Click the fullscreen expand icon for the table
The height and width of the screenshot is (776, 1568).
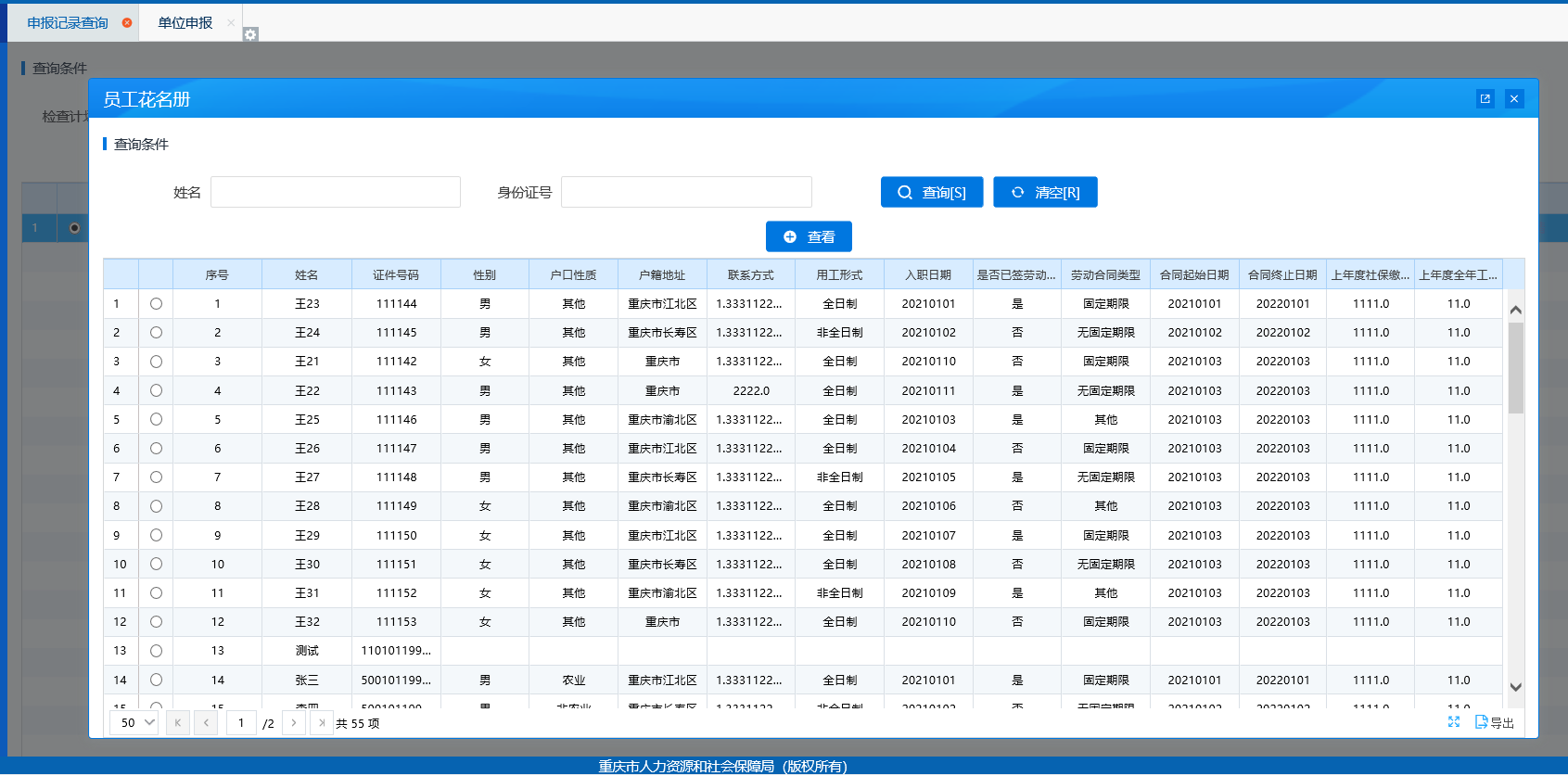coord(1454,722)
